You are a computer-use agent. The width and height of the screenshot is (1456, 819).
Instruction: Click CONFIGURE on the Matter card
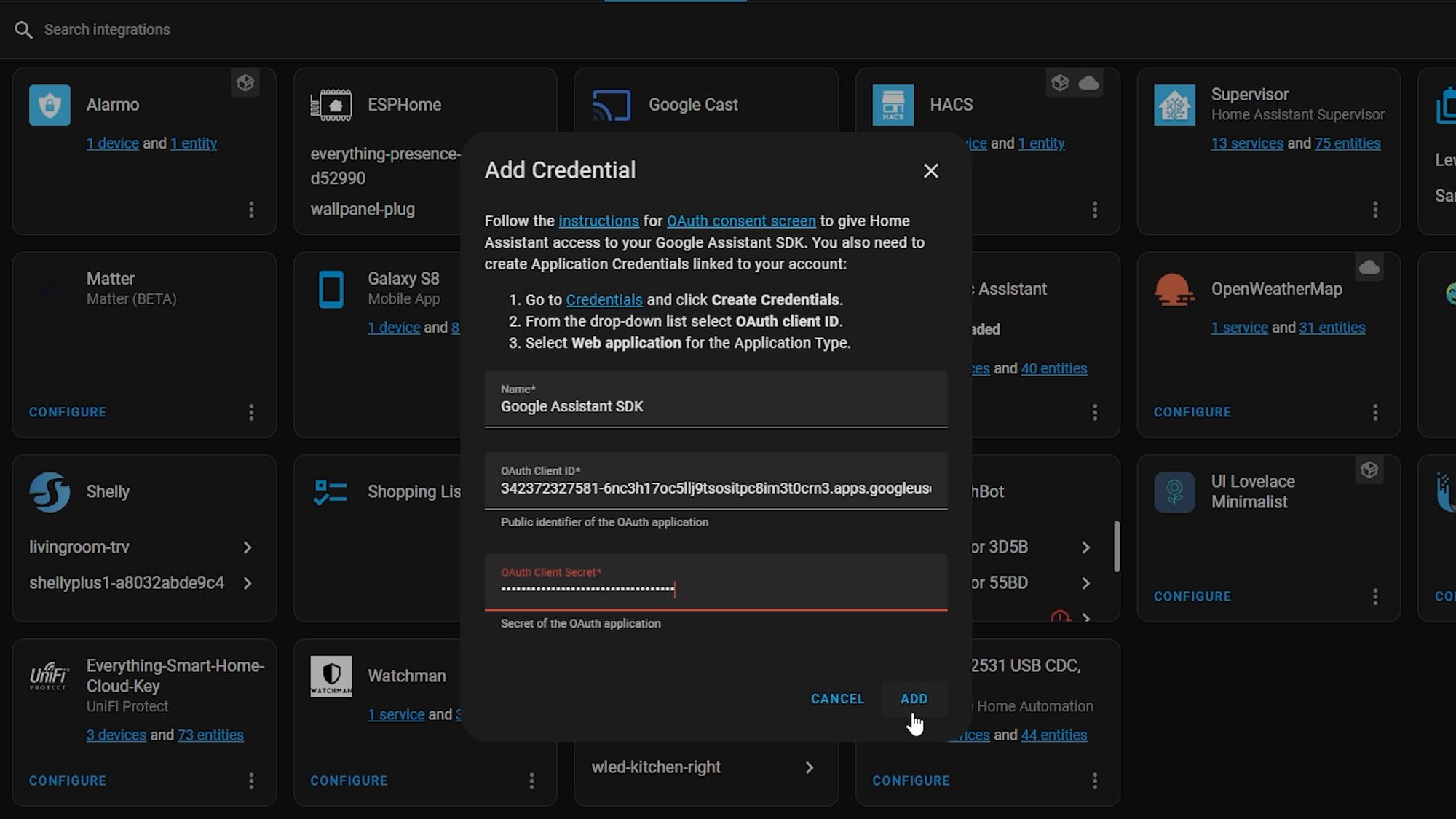[x=68, y=413]
